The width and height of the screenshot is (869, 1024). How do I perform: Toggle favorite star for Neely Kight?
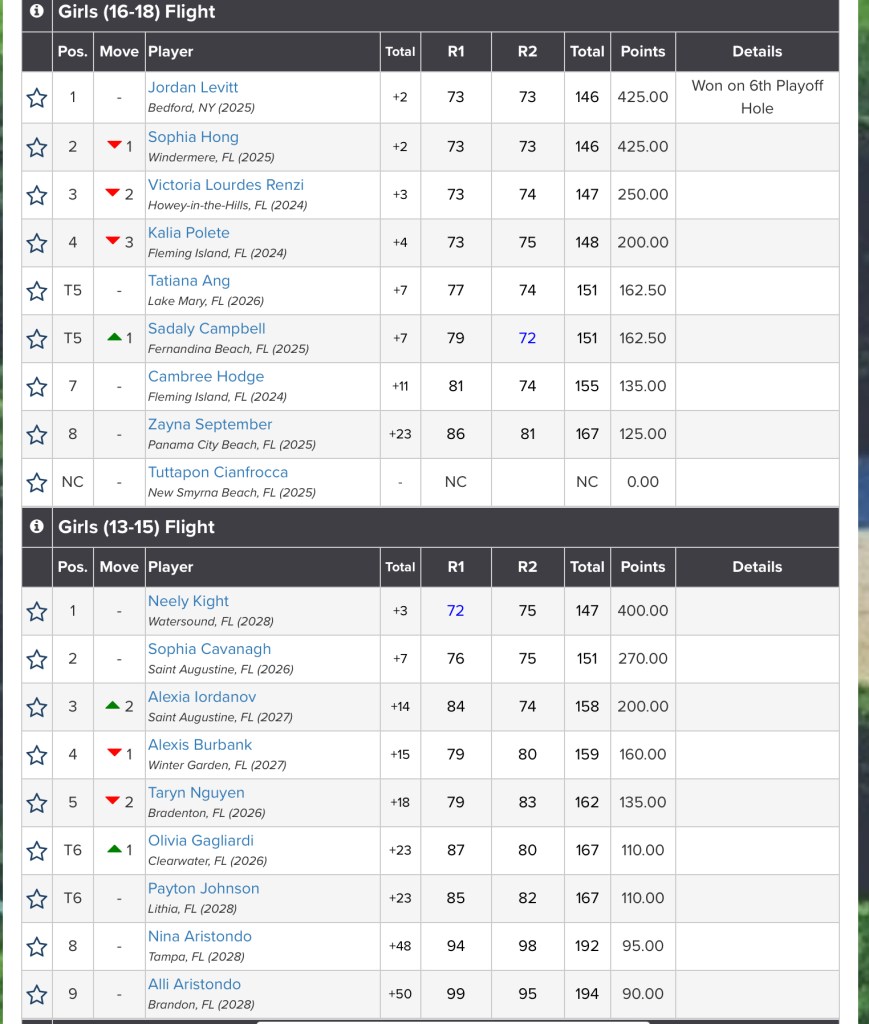pyautogui.click(x=37, y=611)
